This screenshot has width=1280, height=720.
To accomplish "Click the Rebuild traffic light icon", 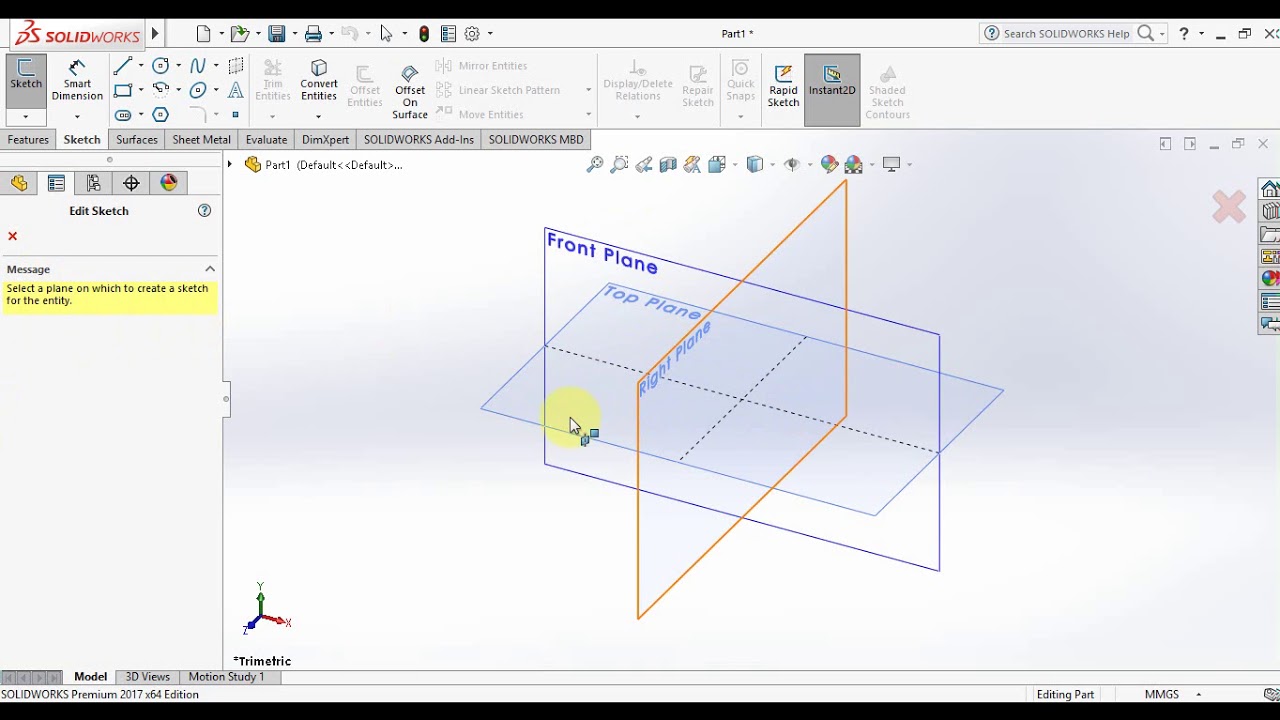I will pos(424,34).
